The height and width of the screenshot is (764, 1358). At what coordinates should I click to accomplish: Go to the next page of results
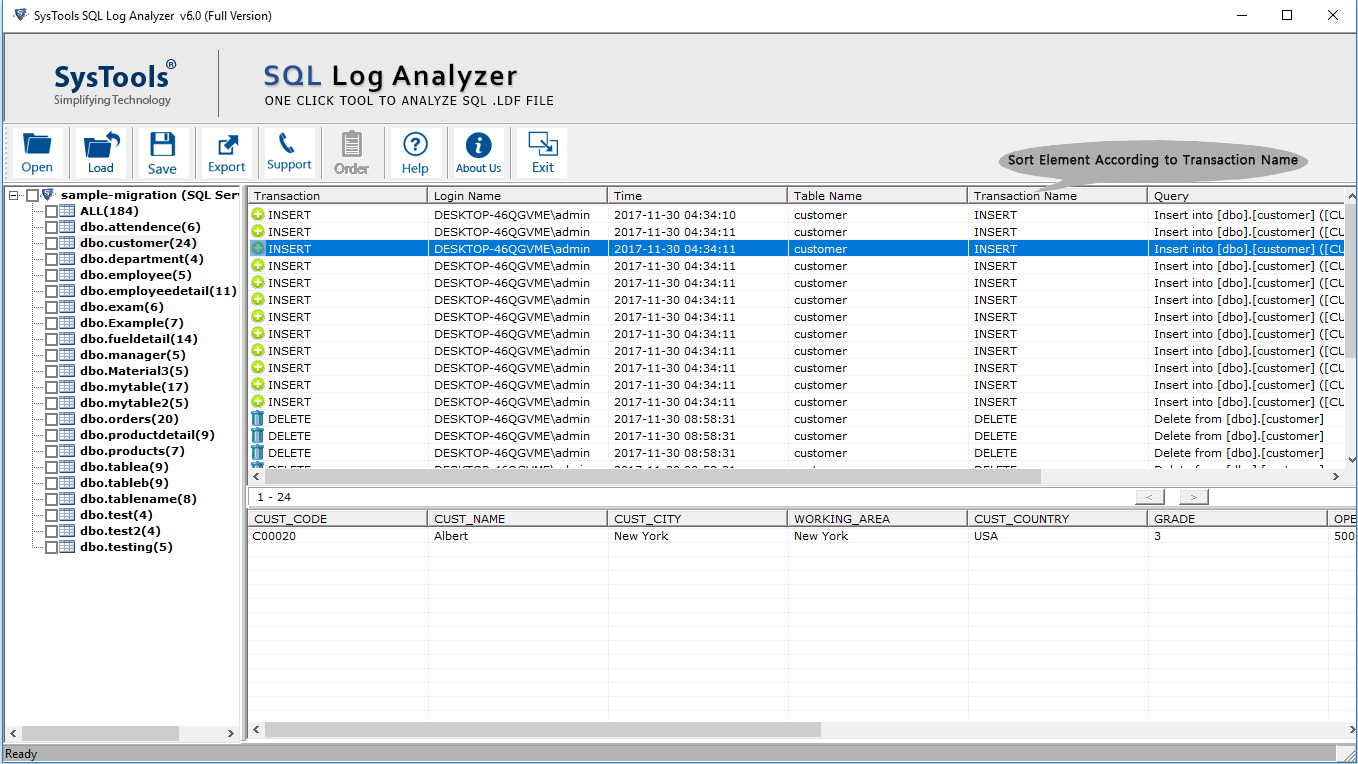[1194, 497]
